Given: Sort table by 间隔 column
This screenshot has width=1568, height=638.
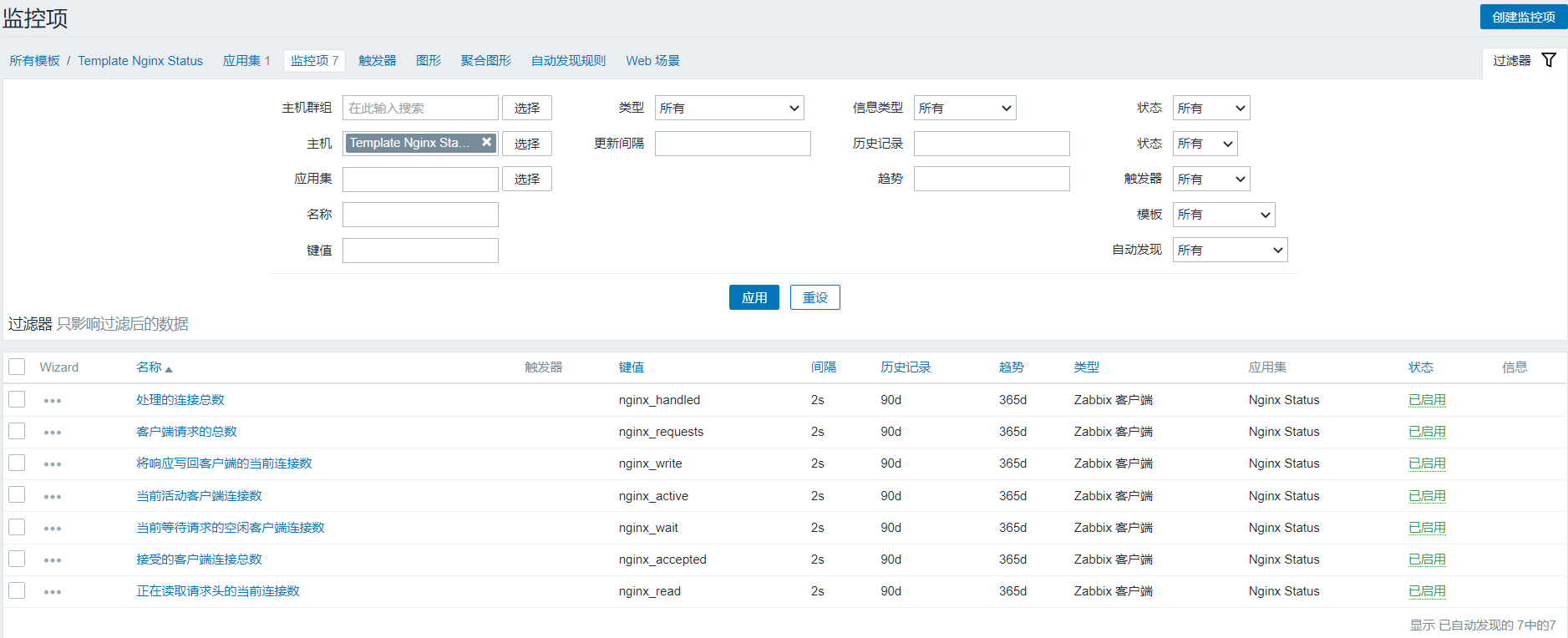Looking at the screenshot, I should [824, 367].
